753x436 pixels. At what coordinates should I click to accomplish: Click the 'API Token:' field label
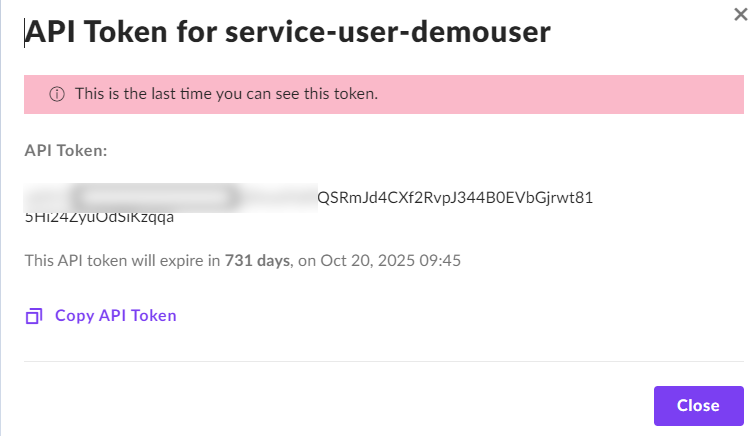(x=66, y=150)
